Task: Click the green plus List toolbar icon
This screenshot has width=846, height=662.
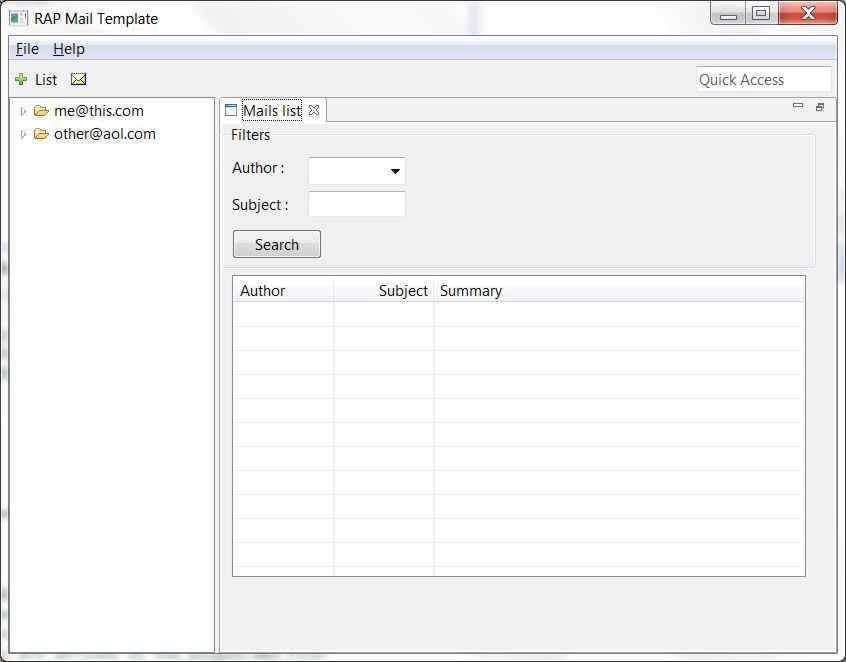Action: (21, 80)
